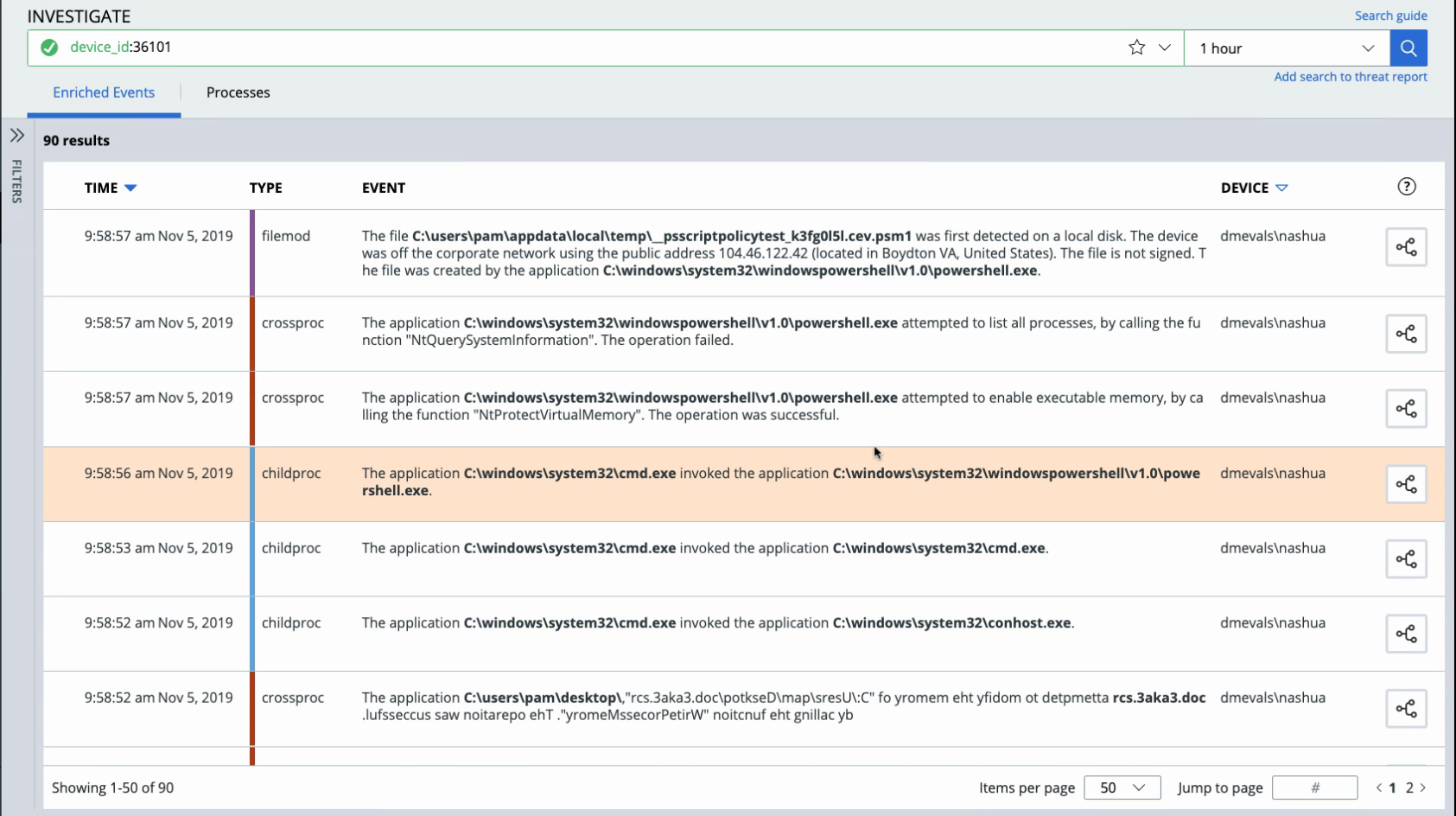1456x816 pixels.
Task: Click the NtQuerySystemInformation crossproc event text
Action: point(781,331)
